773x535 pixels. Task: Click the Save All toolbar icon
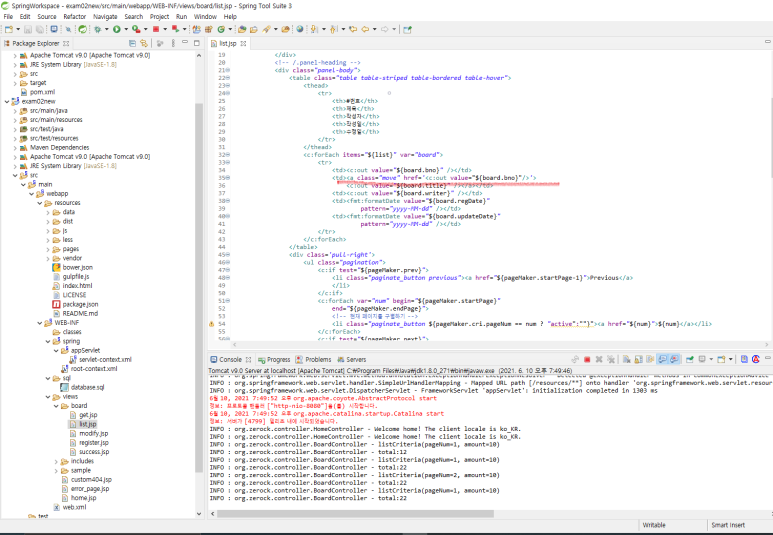(x=40, y=29)
